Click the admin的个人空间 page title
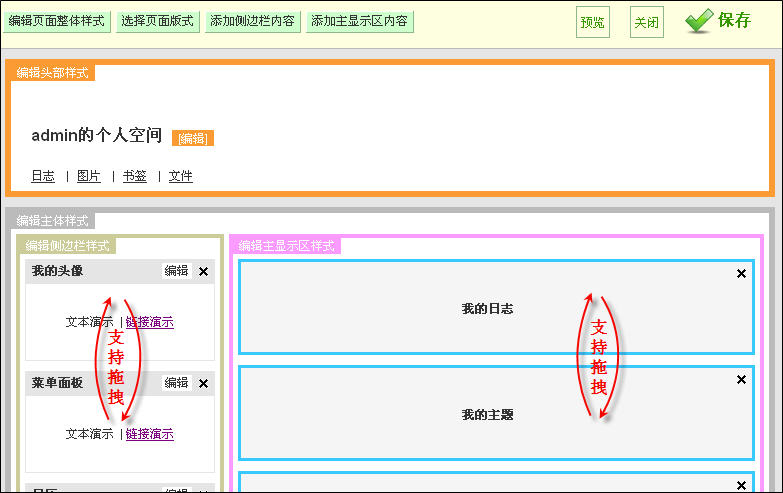 click(x=96, y=135)
